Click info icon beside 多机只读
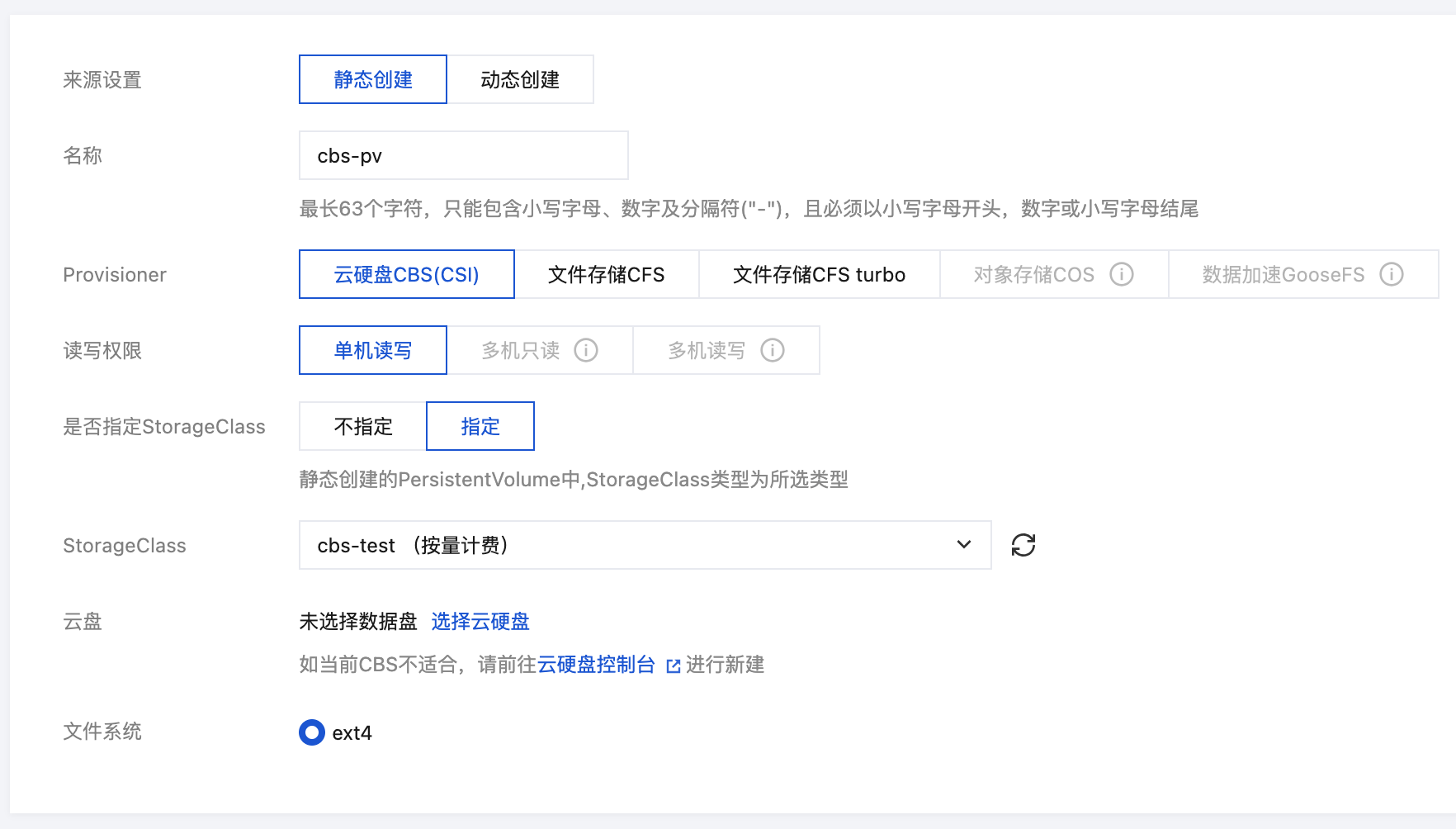 point(586,350)
